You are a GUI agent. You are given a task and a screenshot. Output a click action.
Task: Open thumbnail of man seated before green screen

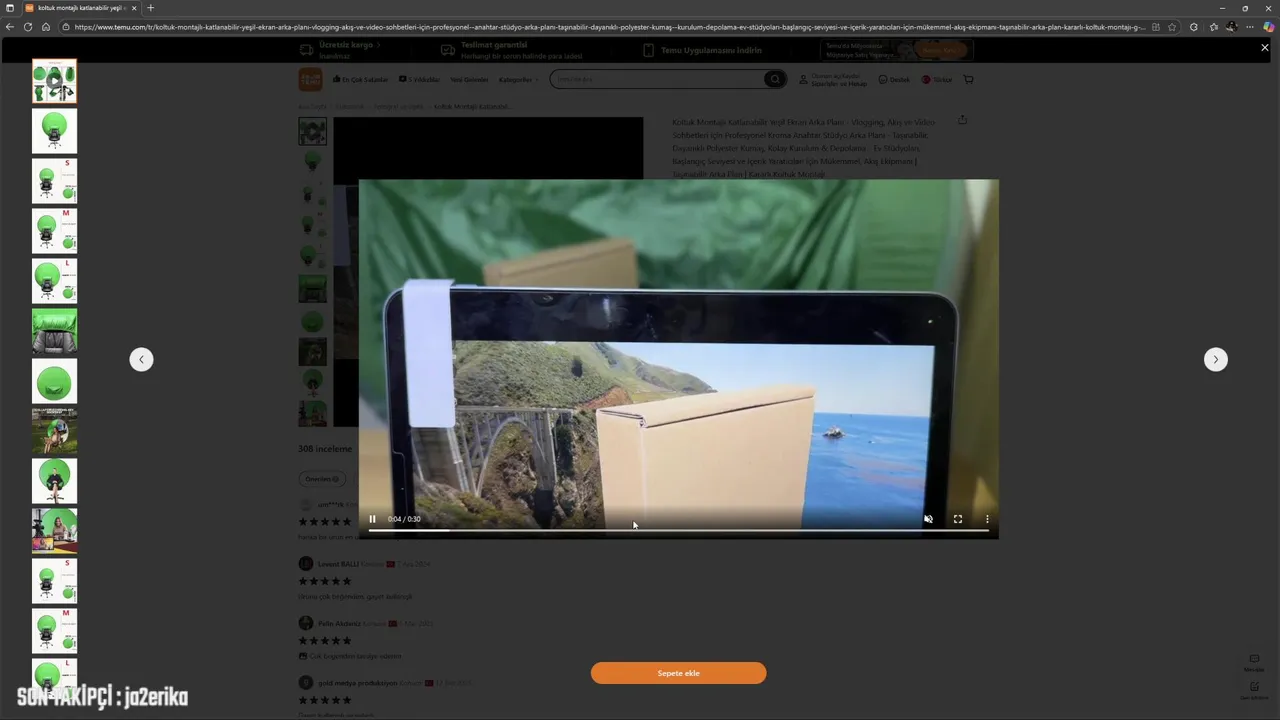[x=54, y=481]
